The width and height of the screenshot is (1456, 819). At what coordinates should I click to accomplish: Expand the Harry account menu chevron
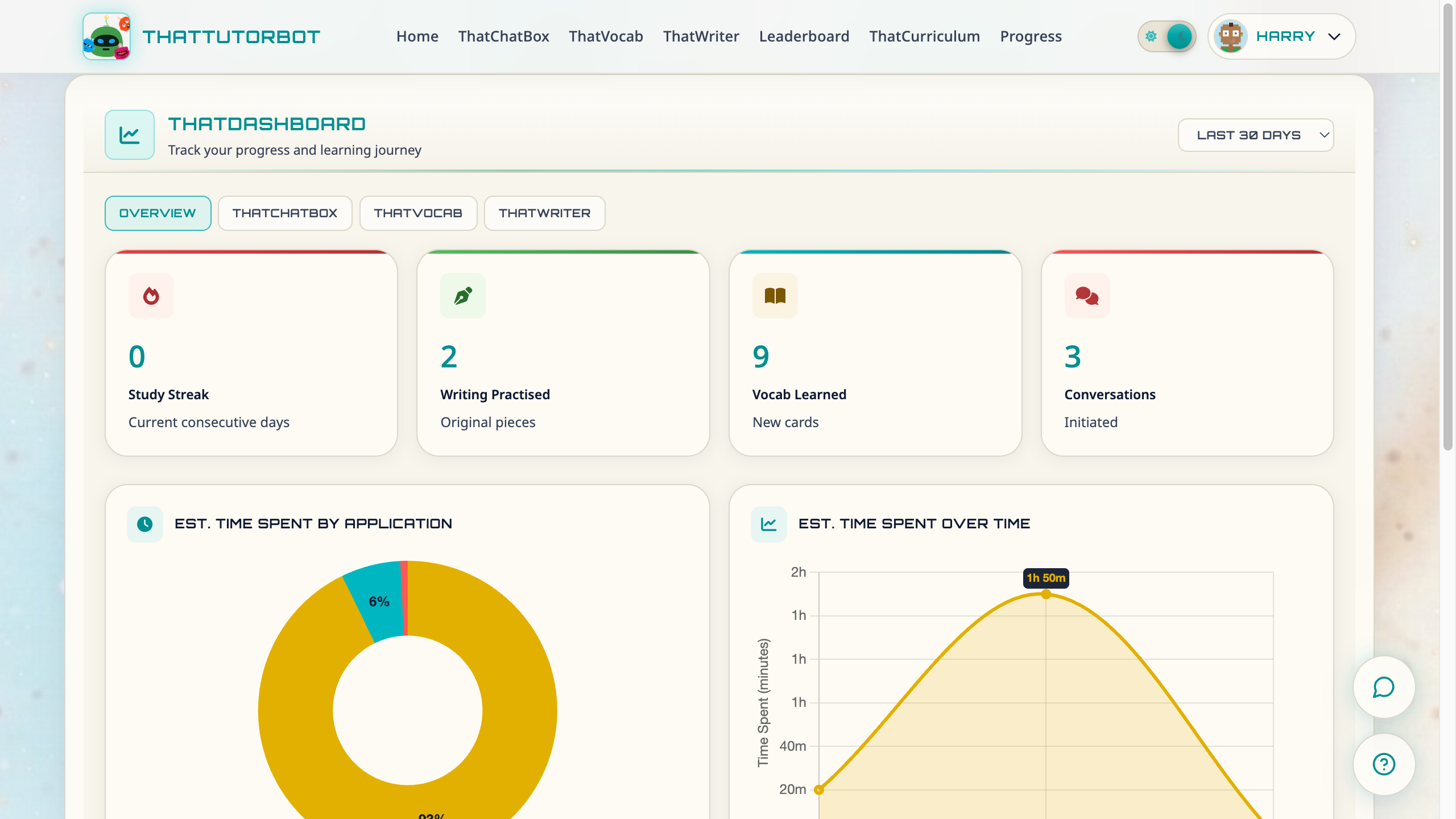click(x=1334, y=36)
